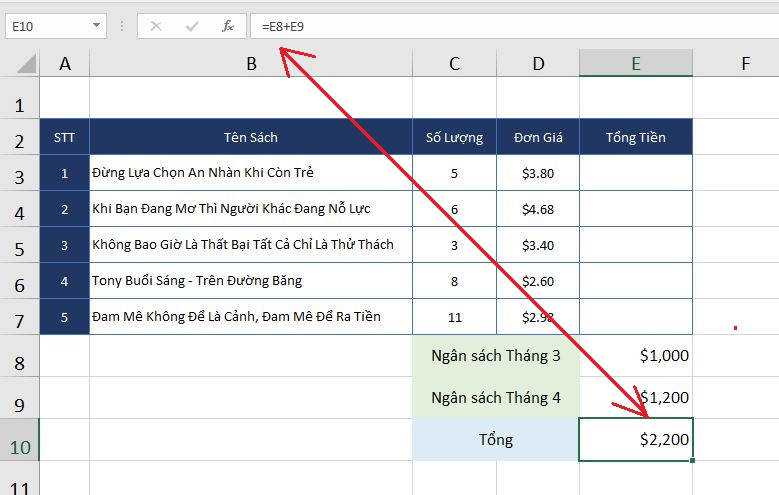Select row 3 header

[19, 173]
